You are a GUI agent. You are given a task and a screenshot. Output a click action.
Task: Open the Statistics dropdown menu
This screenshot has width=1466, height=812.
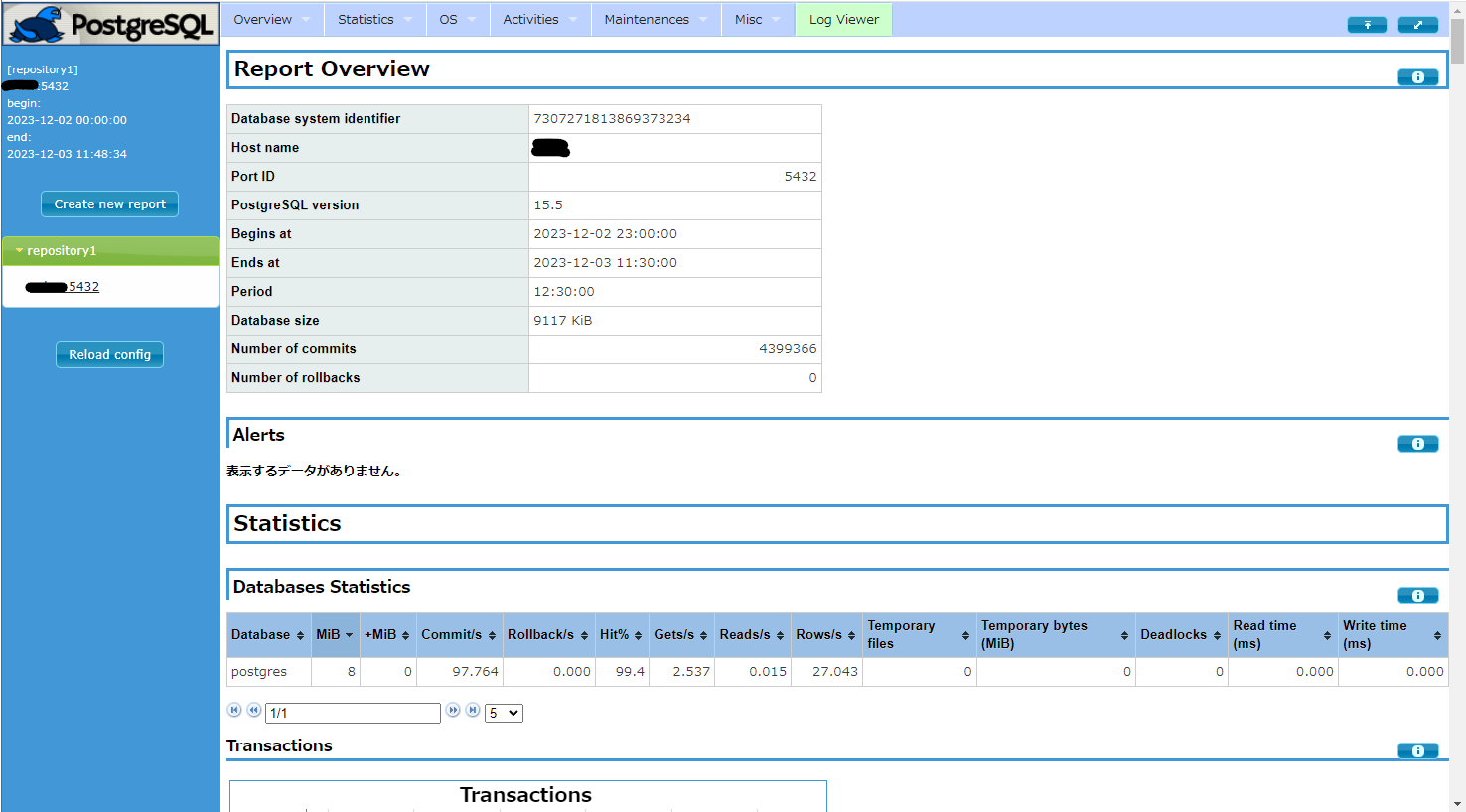(375, 20)
